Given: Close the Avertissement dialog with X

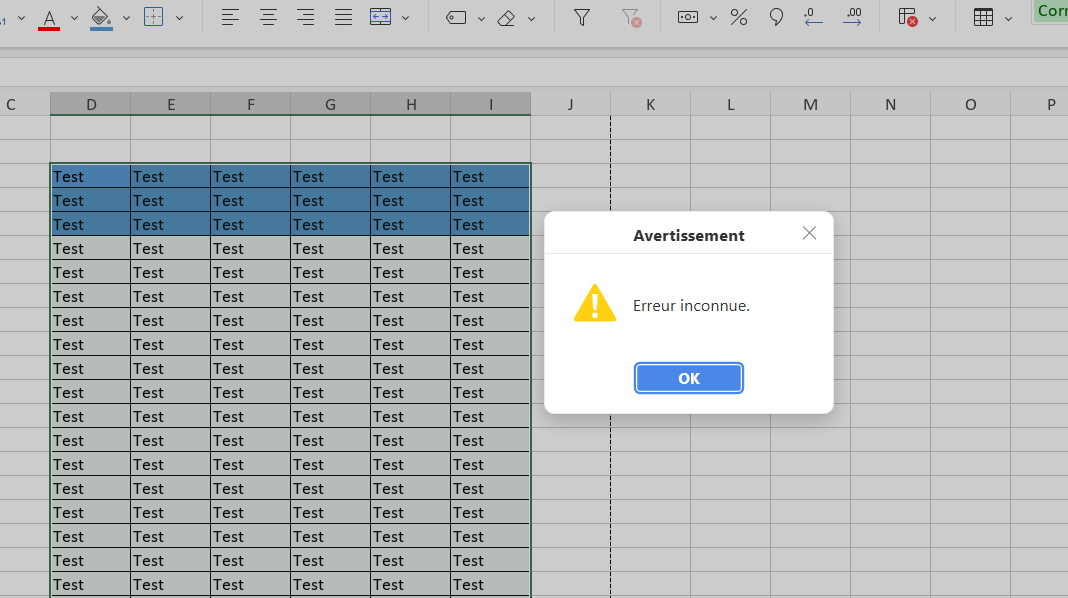Looking at the screenshot, I should [x=809, y=233].
